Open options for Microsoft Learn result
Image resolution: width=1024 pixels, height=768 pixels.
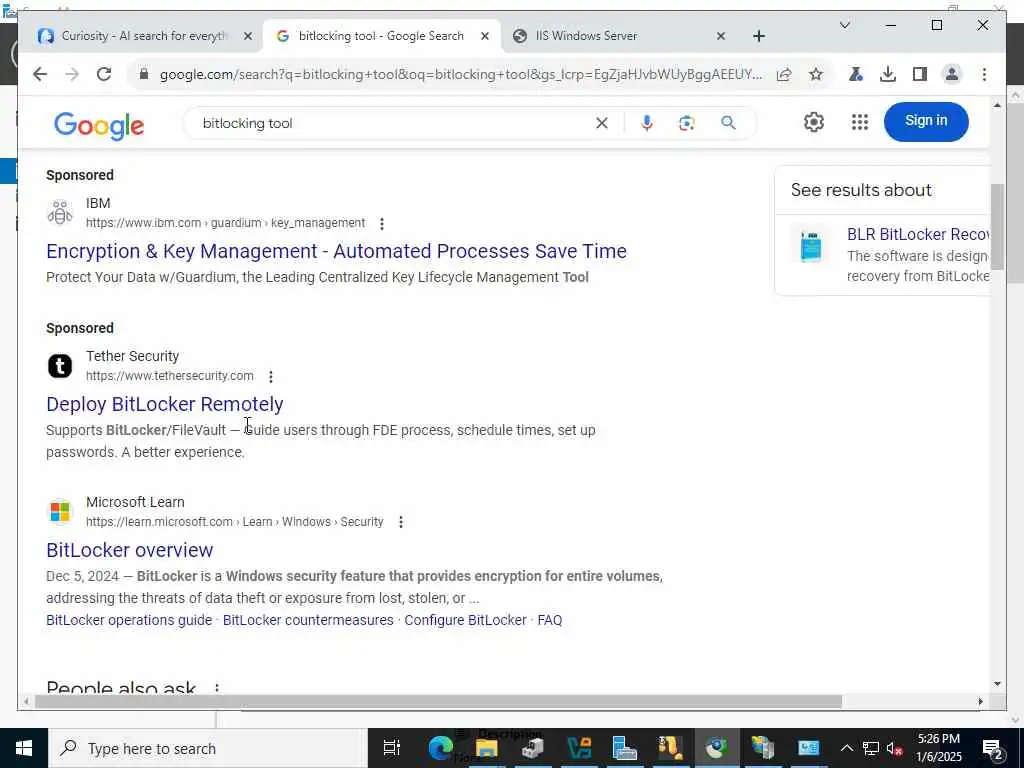[400, 522]
